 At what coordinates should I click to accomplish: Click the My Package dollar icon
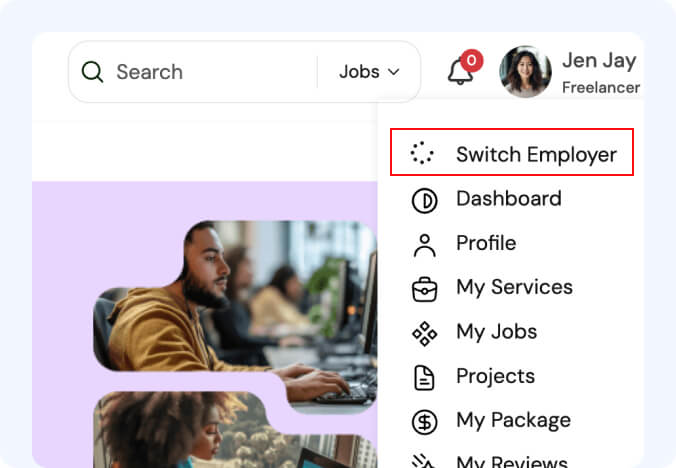[x=425, y=422]
